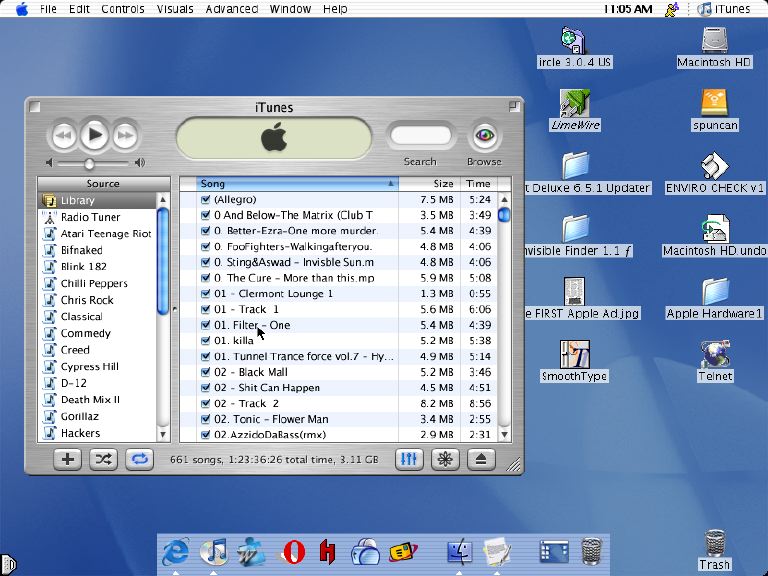Open the Hackers playlist
The width and height of the screenshot is (768, 576).
pos(97,433)
